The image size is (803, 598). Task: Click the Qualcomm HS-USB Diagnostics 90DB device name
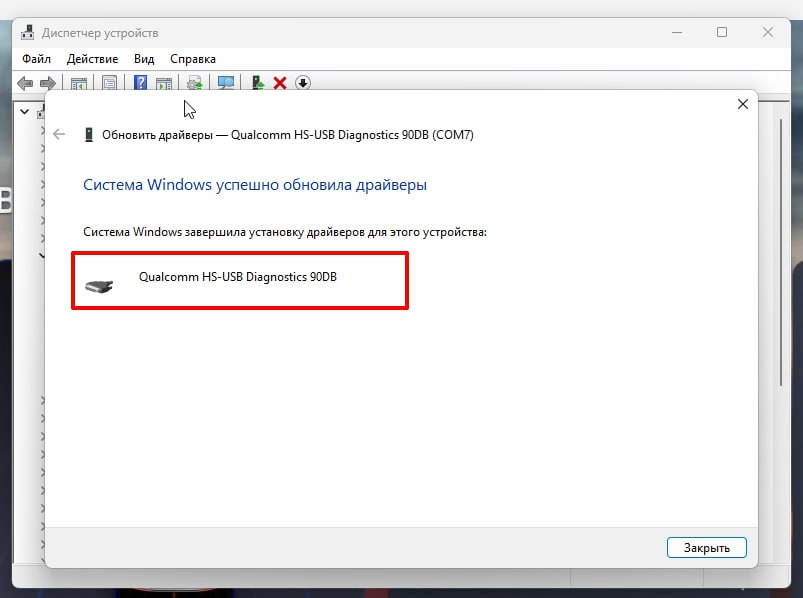point(238,277)
